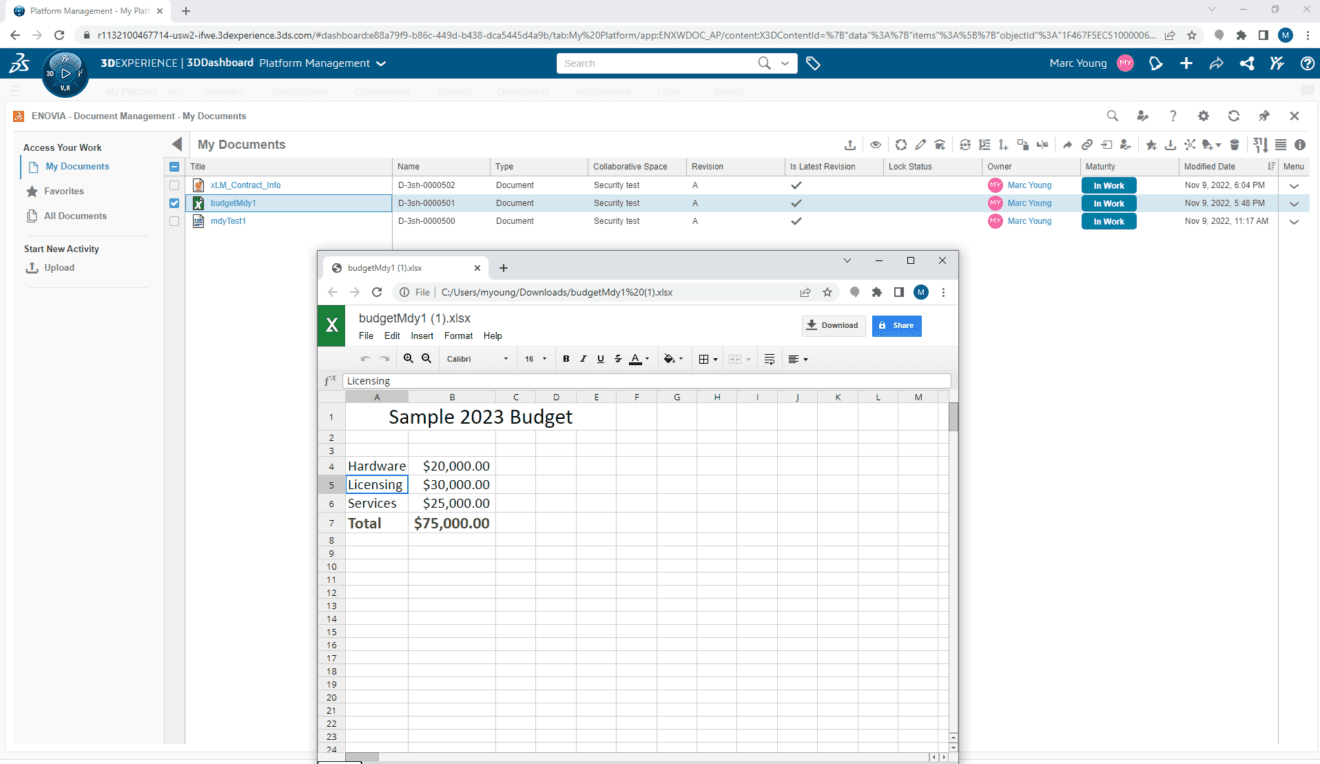This screenshot has height=764, width=1320.
Task: Open the Insert menu in the spreadsheet viewer
Action: (422, 335)
